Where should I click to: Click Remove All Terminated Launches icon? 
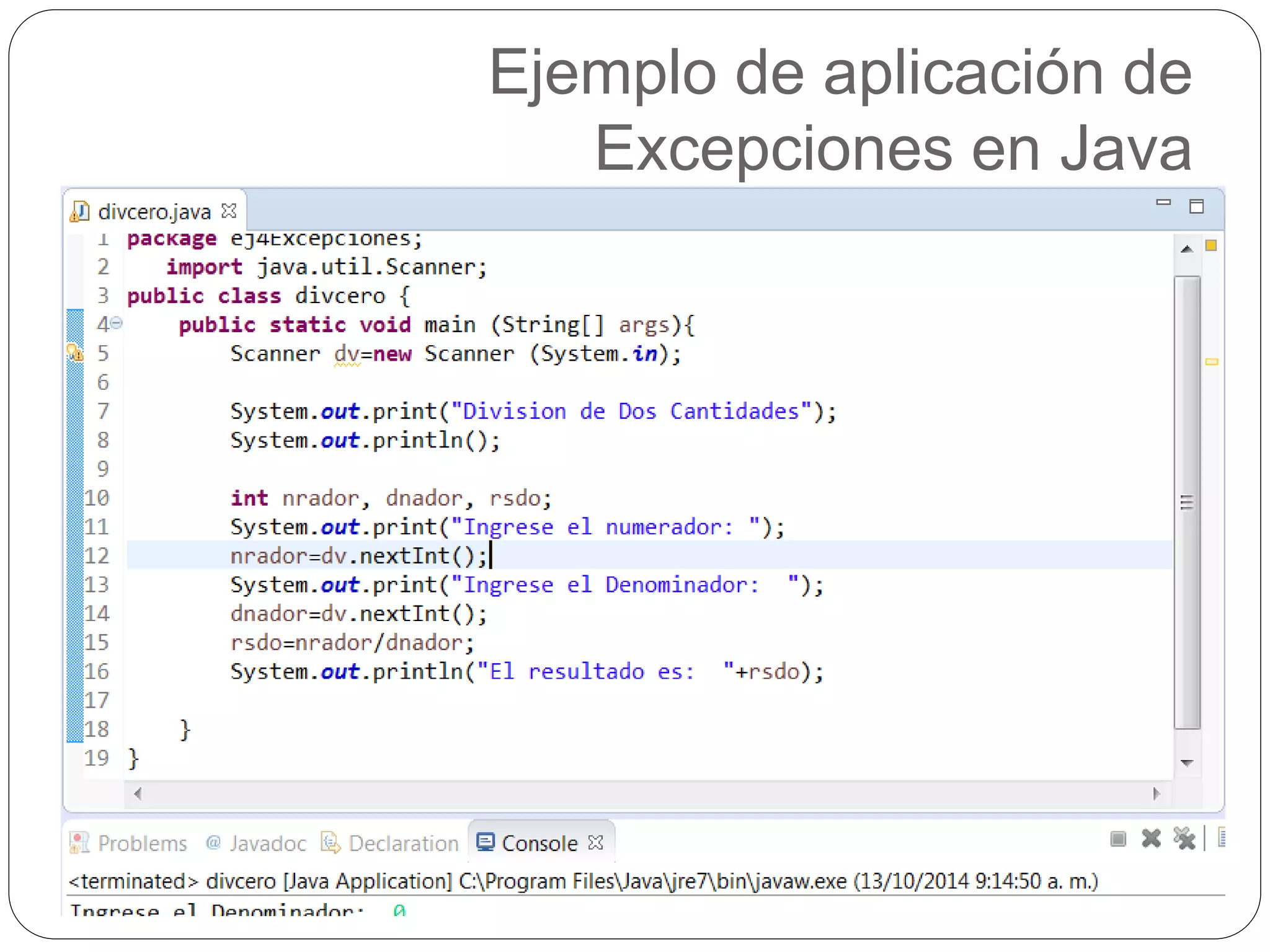[1184, 839]
